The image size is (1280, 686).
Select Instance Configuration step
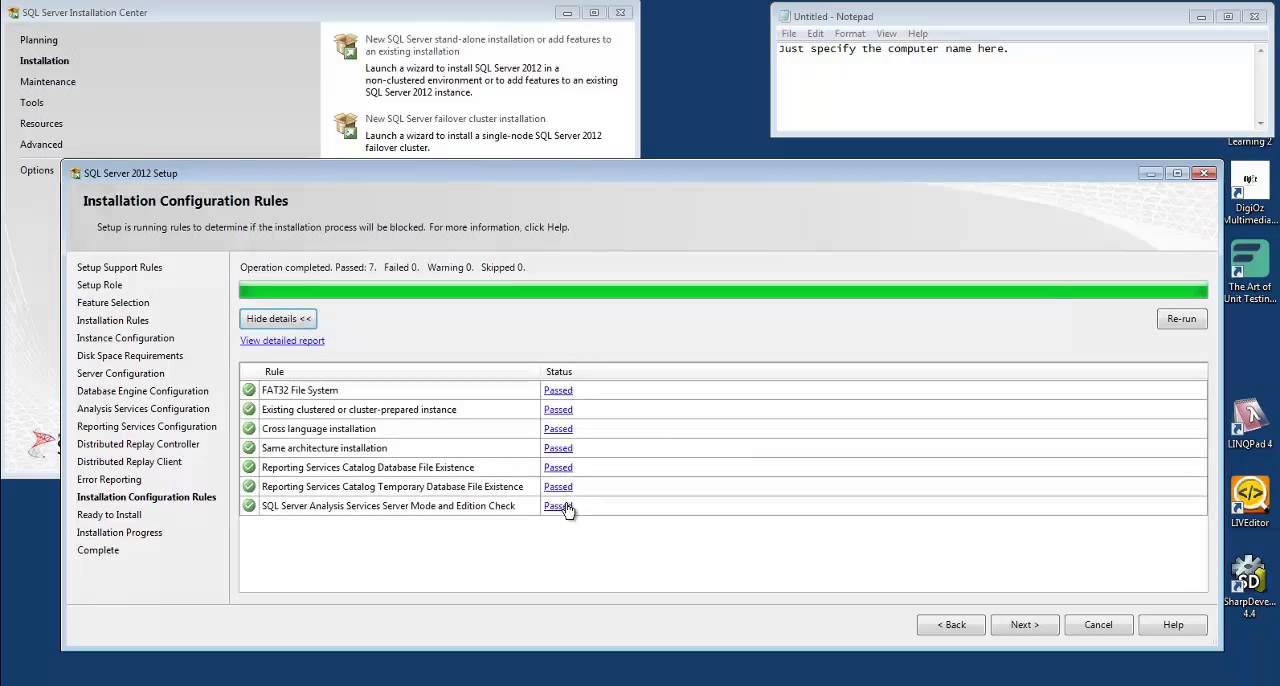tap(125, 338)
